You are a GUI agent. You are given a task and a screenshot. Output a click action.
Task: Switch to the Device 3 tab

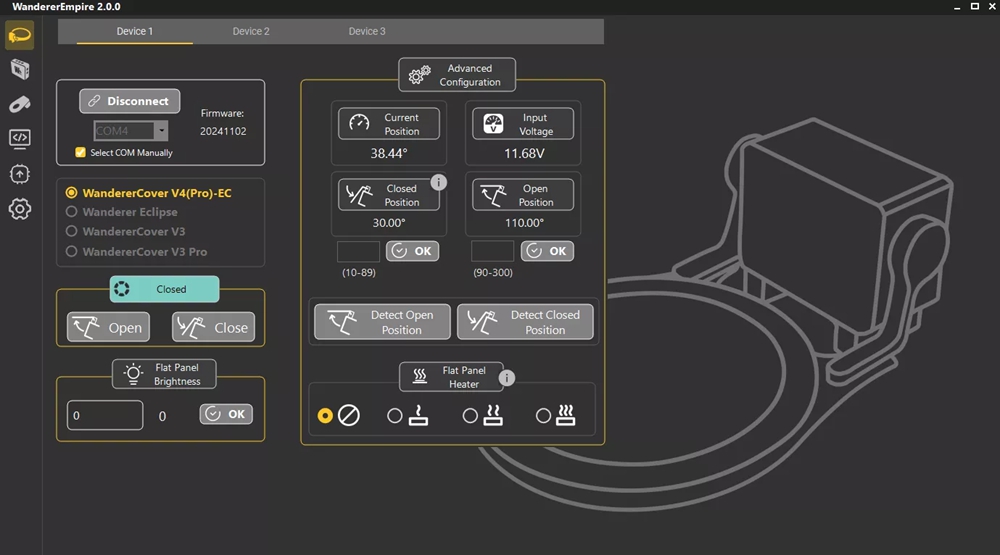[367, 31]
